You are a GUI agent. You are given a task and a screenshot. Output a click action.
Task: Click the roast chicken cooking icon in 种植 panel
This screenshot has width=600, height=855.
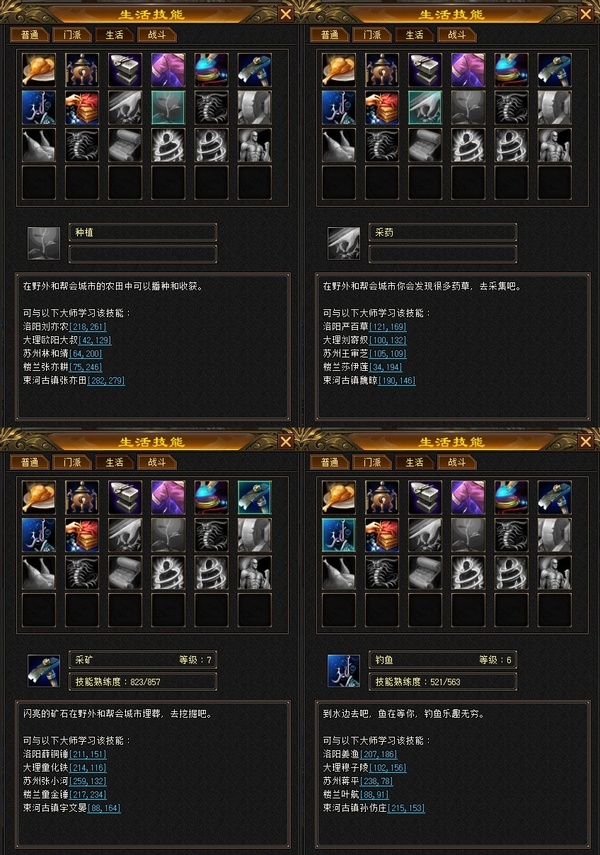[39, 70]
